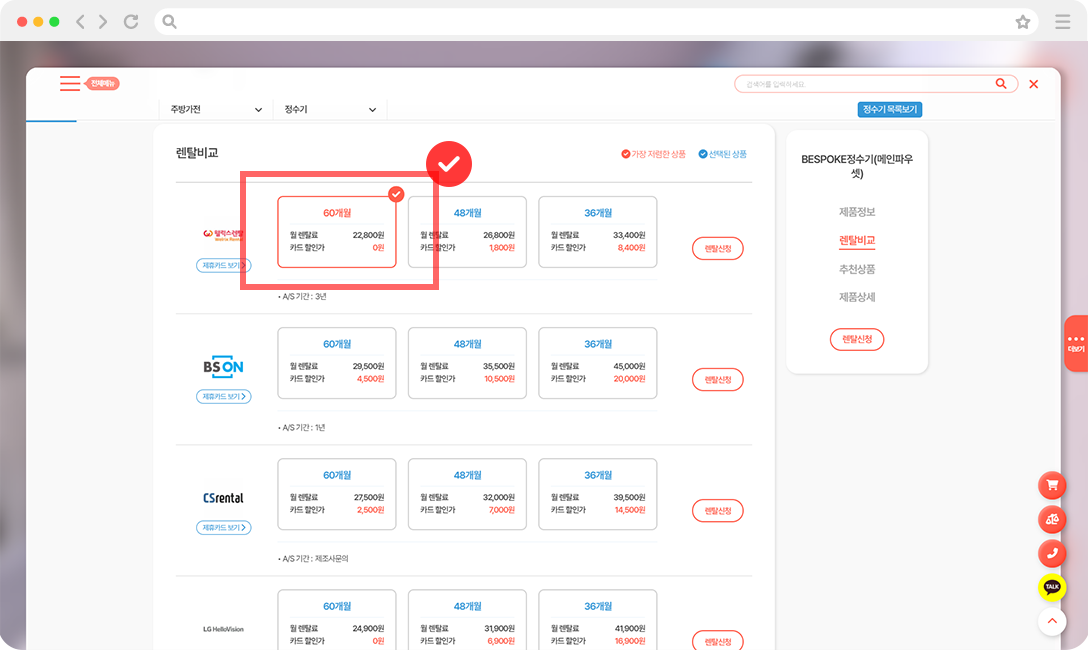Go to the 제품정보 sidebar section
This screenshot has width=1088, height=650.
[857, 212]
